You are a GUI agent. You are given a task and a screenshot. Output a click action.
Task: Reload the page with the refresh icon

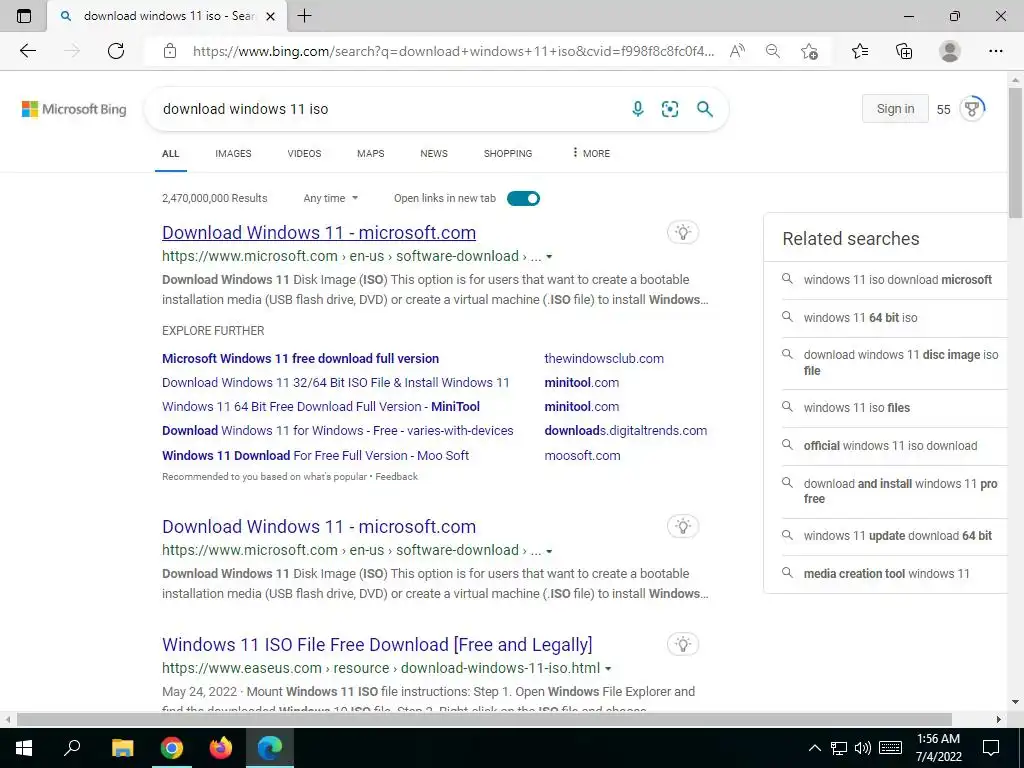116,51
